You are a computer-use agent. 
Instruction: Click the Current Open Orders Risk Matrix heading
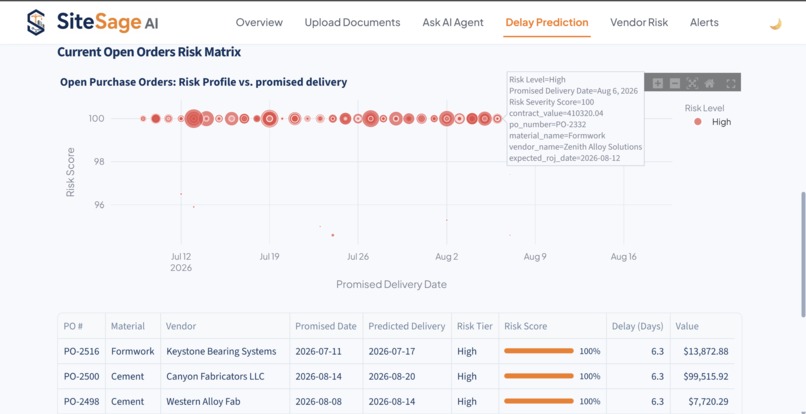coord(149,52)
